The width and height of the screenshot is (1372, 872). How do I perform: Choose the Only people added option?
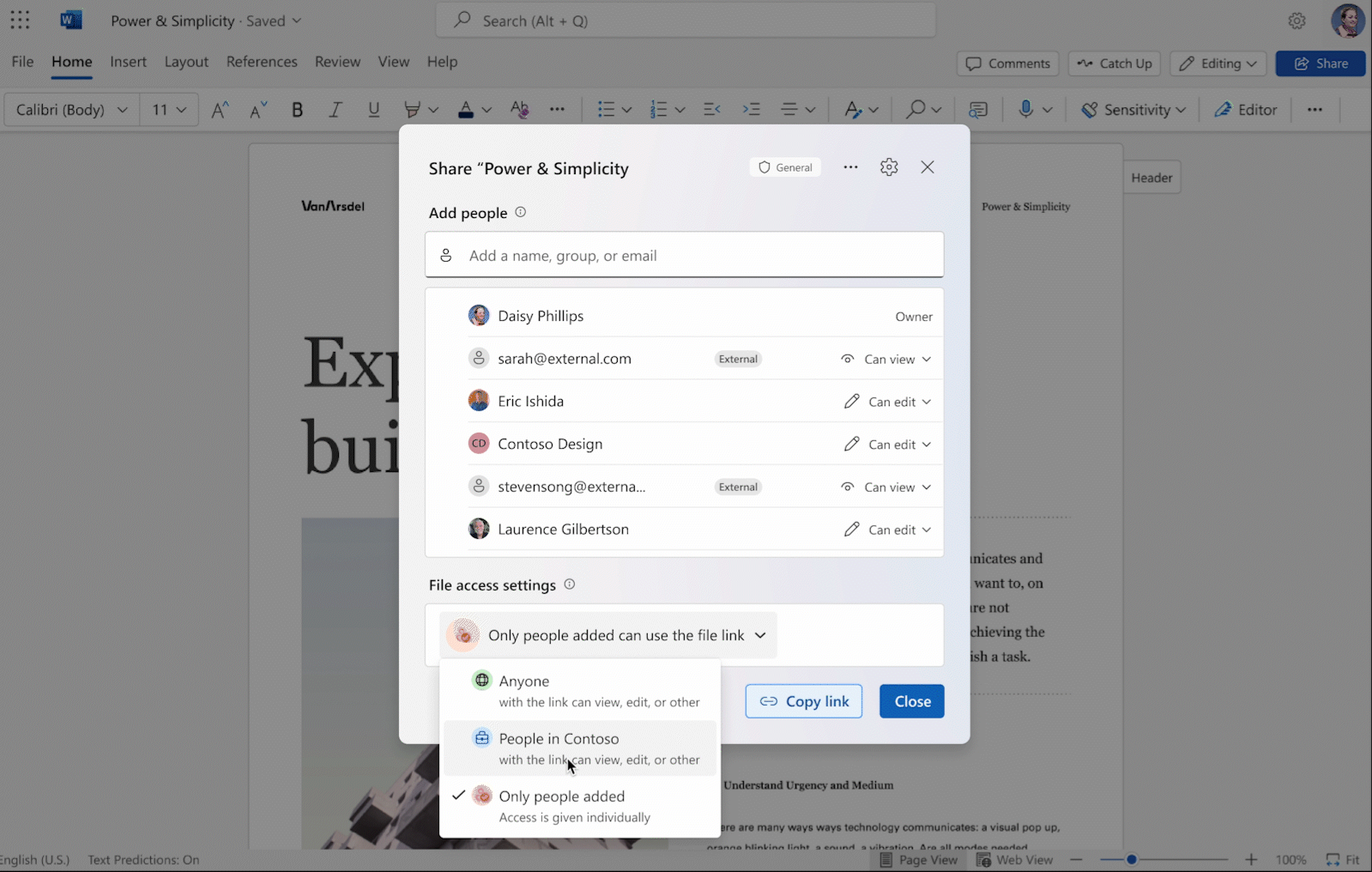580,806
